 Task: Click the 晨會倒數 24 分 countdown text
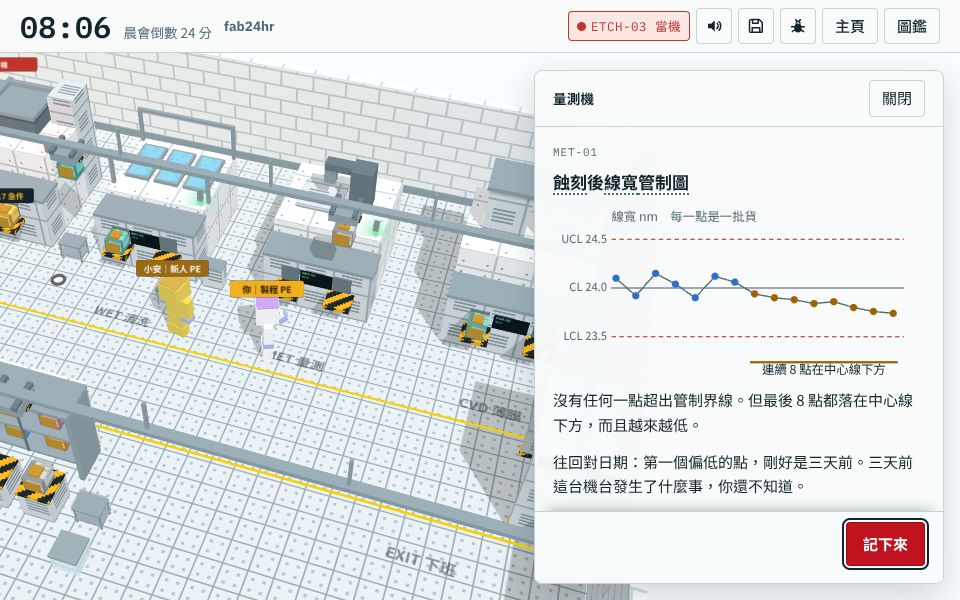tap(168, 32)
